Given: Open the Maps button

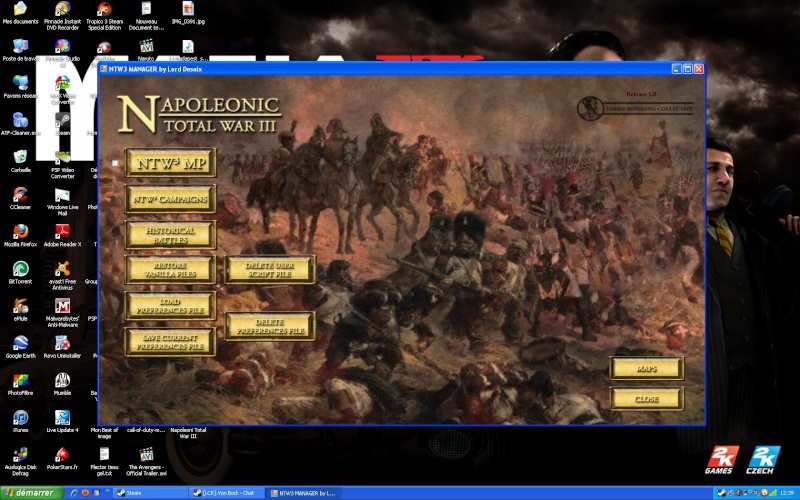Looking at the screenshot, I should pos(646,368).
